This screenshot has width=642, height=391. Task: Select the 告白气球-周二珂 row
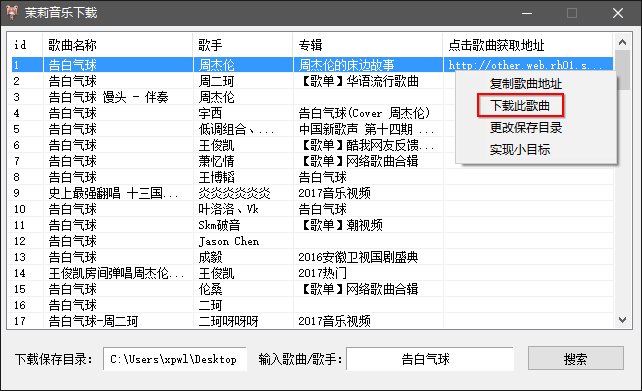[312, 321]
